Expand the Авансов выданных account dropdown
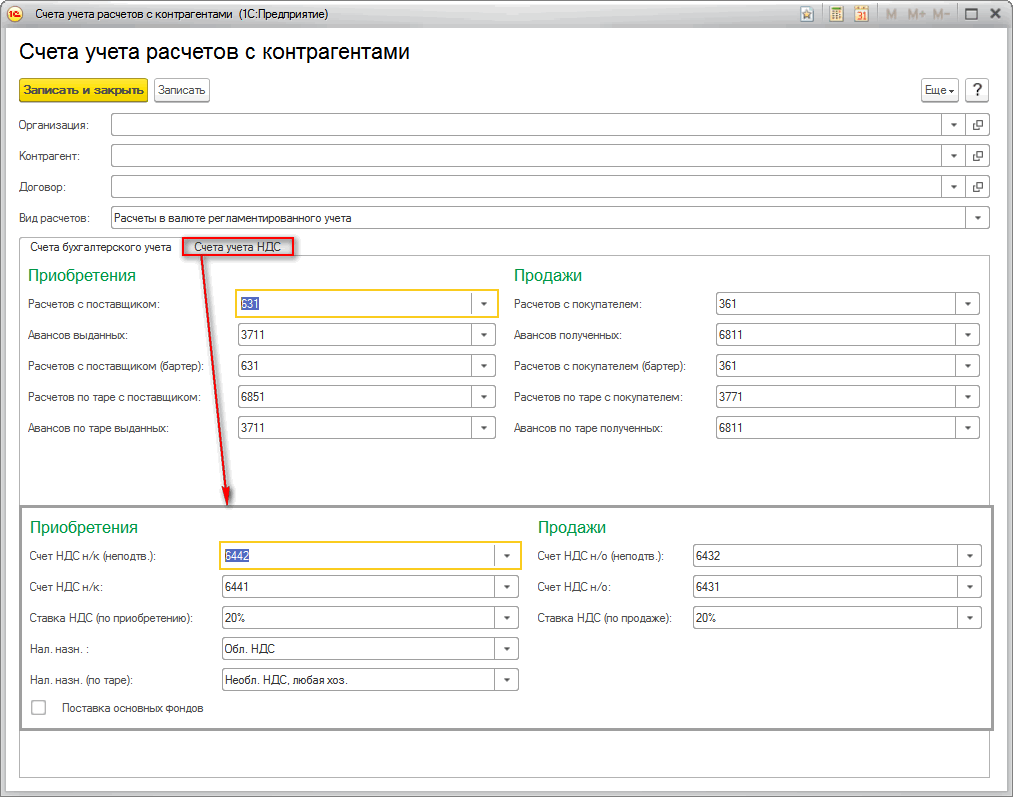 [484, 335]
